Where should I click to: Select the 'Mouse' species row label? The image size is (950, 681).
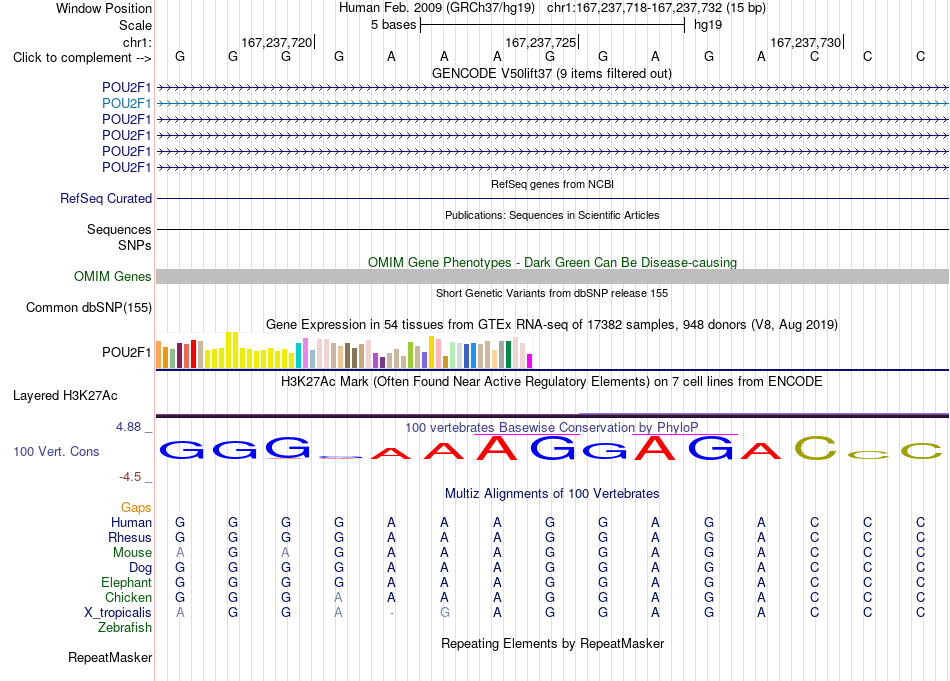132,553
